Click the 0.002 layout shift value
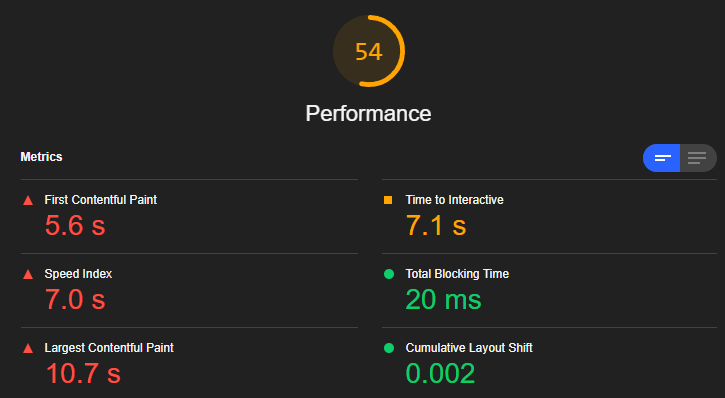The width and height of the screenshot is (725, 398). tap(440, 374)
